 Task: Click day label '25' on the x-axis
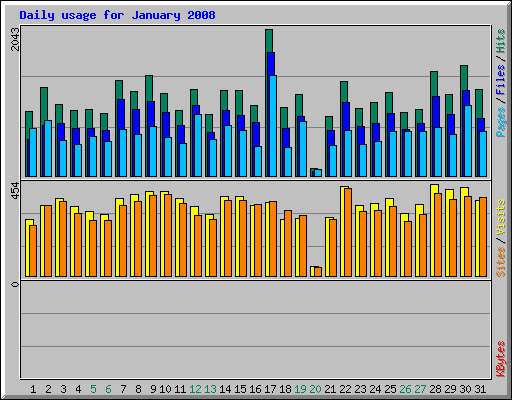pos(390,389)
